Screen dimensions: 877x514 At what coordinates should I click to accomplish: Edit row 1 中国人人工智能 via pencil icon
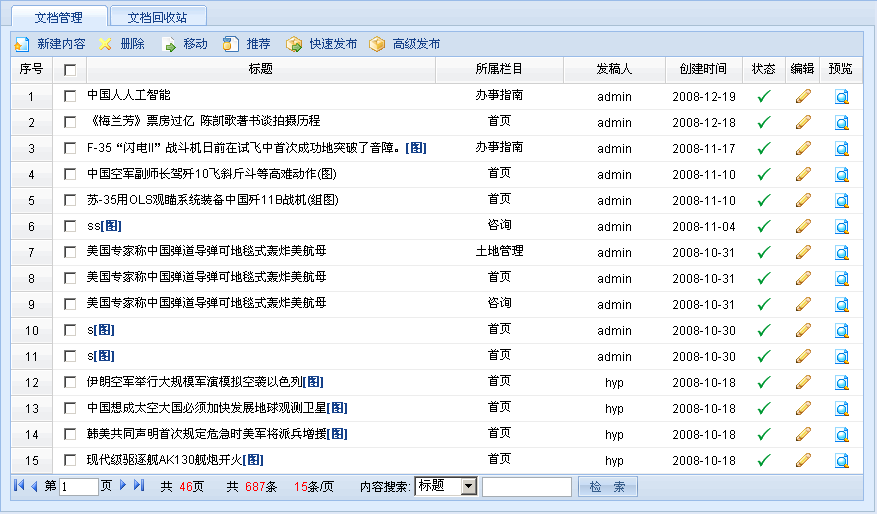tap(803, 96)
